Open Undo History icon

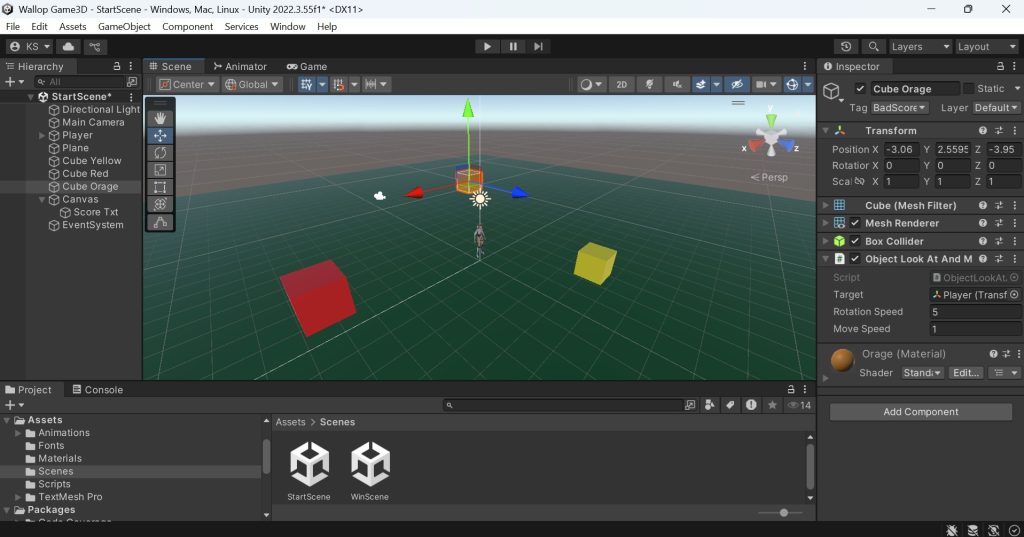(846, 46)
